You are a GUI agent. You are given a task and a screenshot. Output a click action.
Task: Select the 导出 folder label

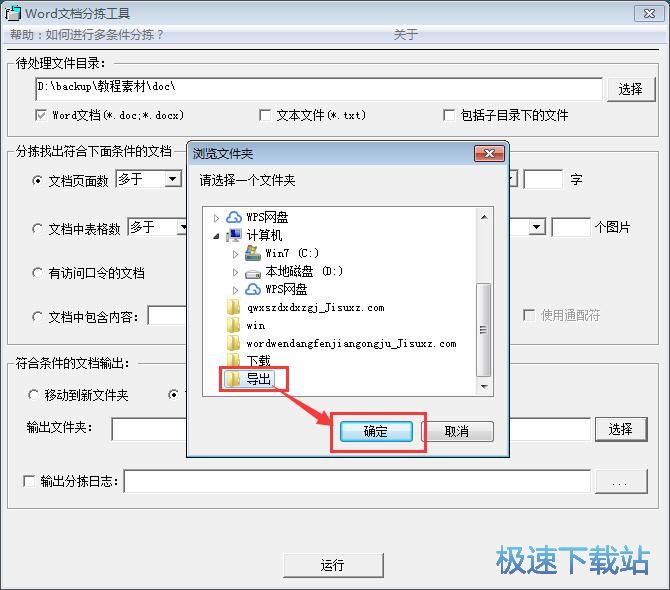(259, 379)
